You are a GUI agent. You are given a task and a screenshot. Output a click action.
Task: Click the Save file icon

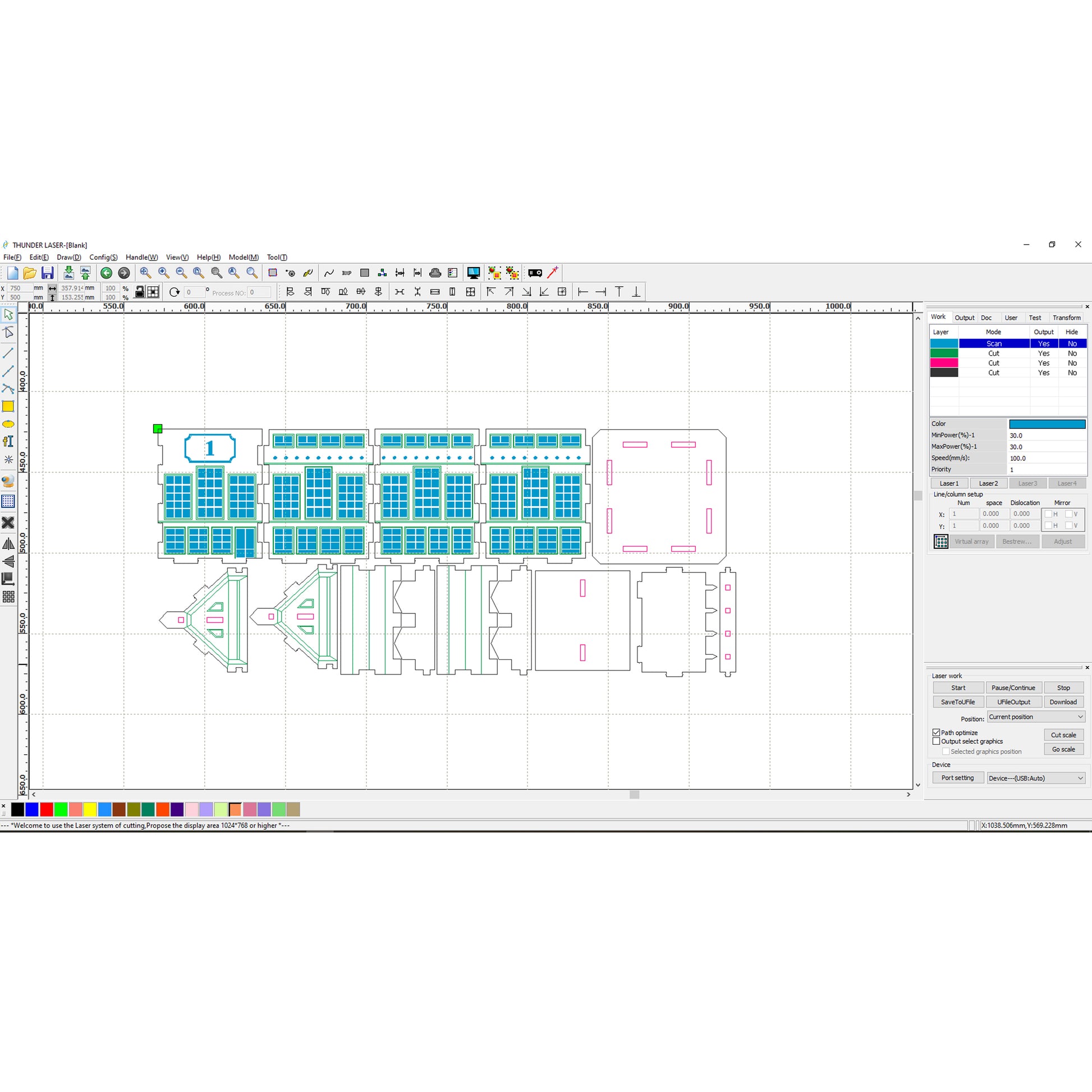(48, 273)
